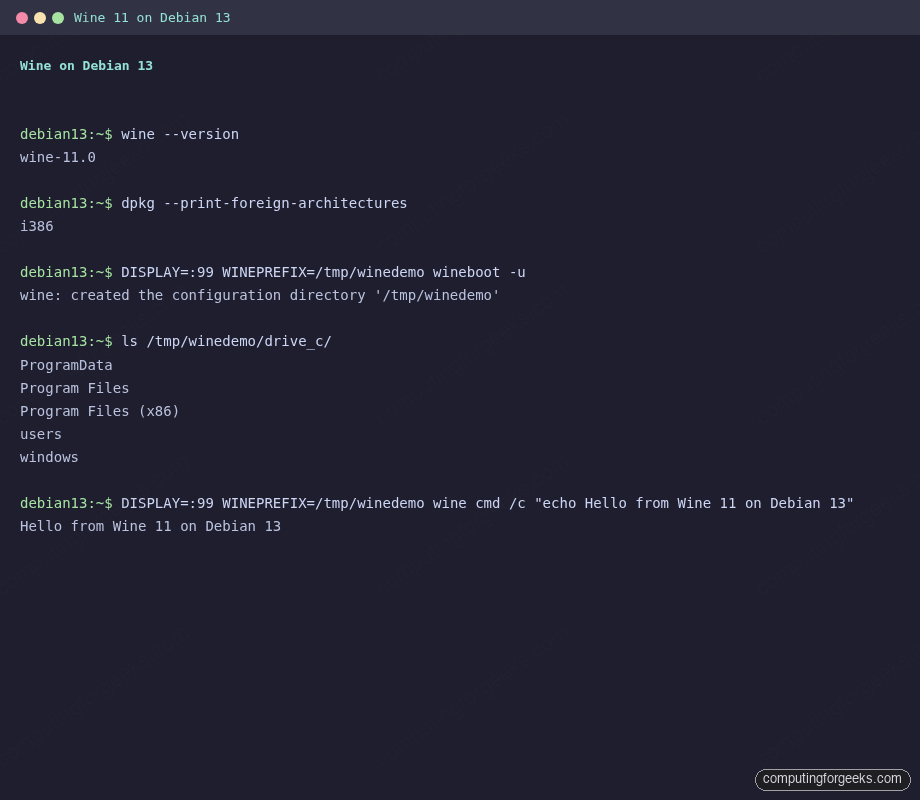Click the Wine on Debian 13 heading
The image size is (920, 800).
click(x=86, y=66)
